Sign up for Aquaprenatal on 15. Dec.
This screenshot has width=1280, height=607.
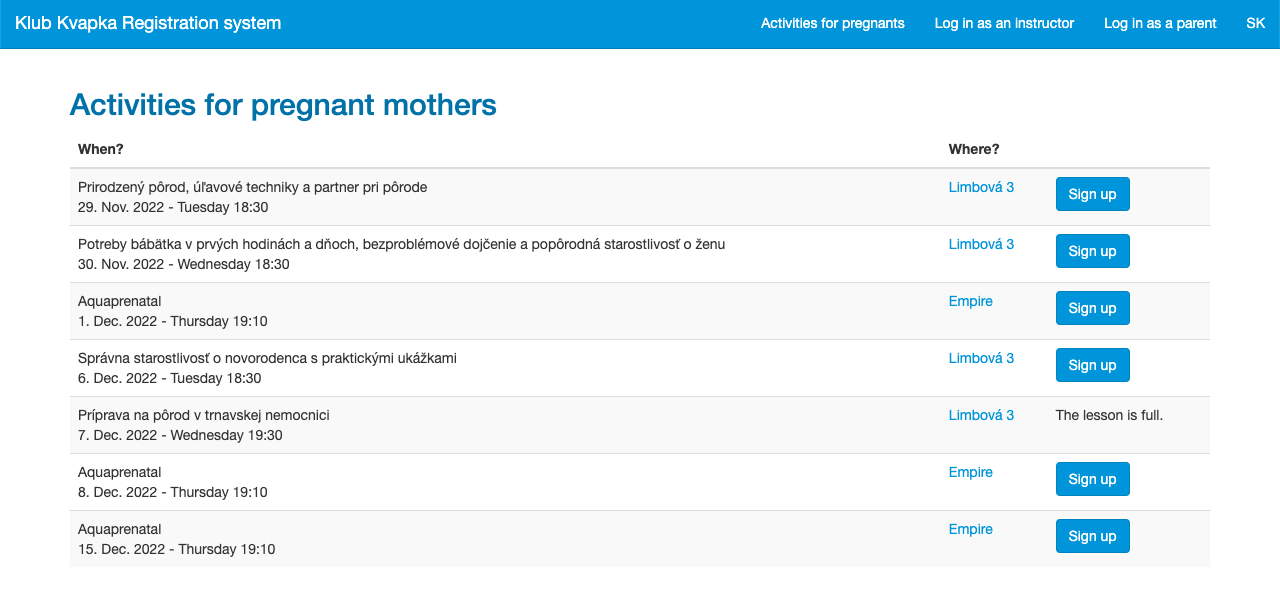pyautogui.click(x=1092, y=536)
